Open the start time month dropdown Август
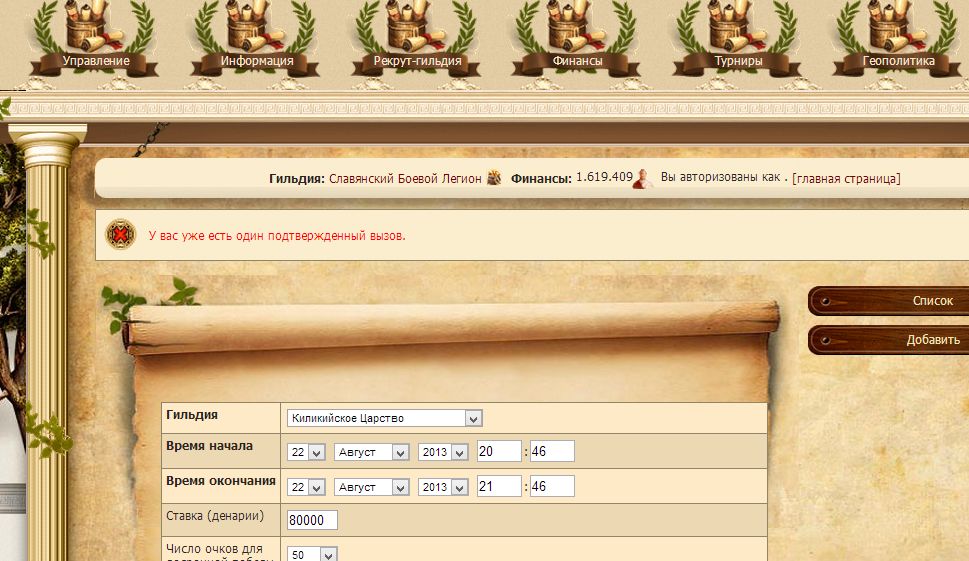Viewport: 969px width, 561px height. [x=371, y=453]
